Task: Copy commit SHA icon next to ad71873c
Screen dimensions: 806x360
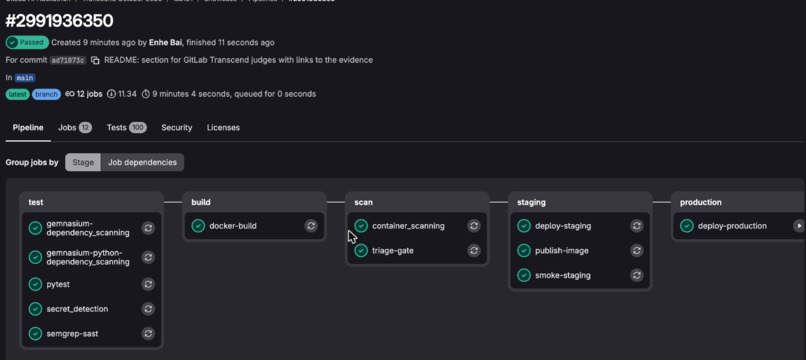Action: pyautogui.click(x=95, y=60)
